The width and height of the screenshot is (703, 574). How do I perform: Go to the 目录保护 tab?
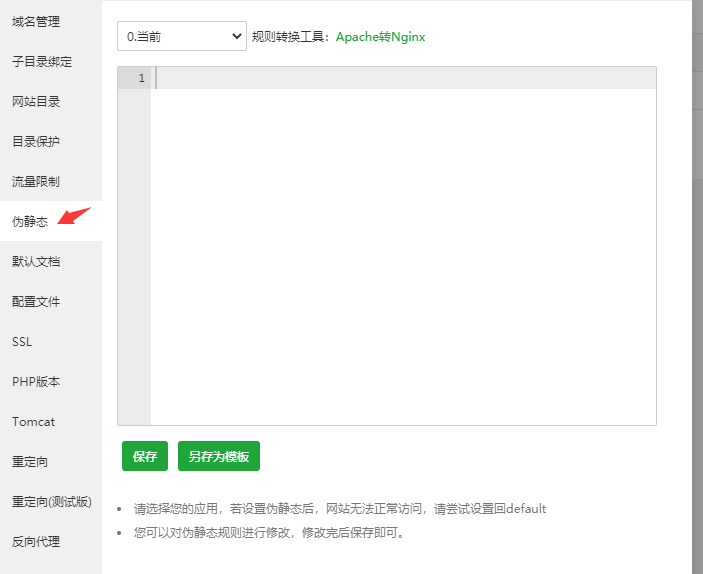[51, 141]
